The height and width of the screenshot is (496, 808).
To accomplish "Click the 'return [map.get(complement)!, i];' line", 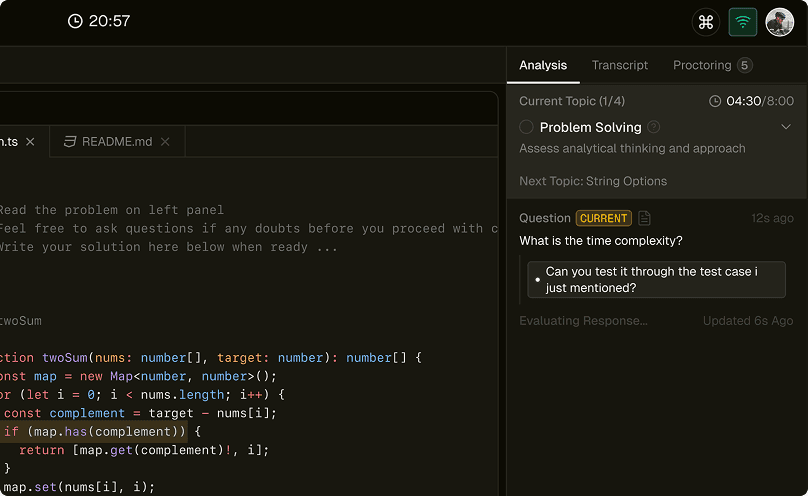I will (144, 450).
